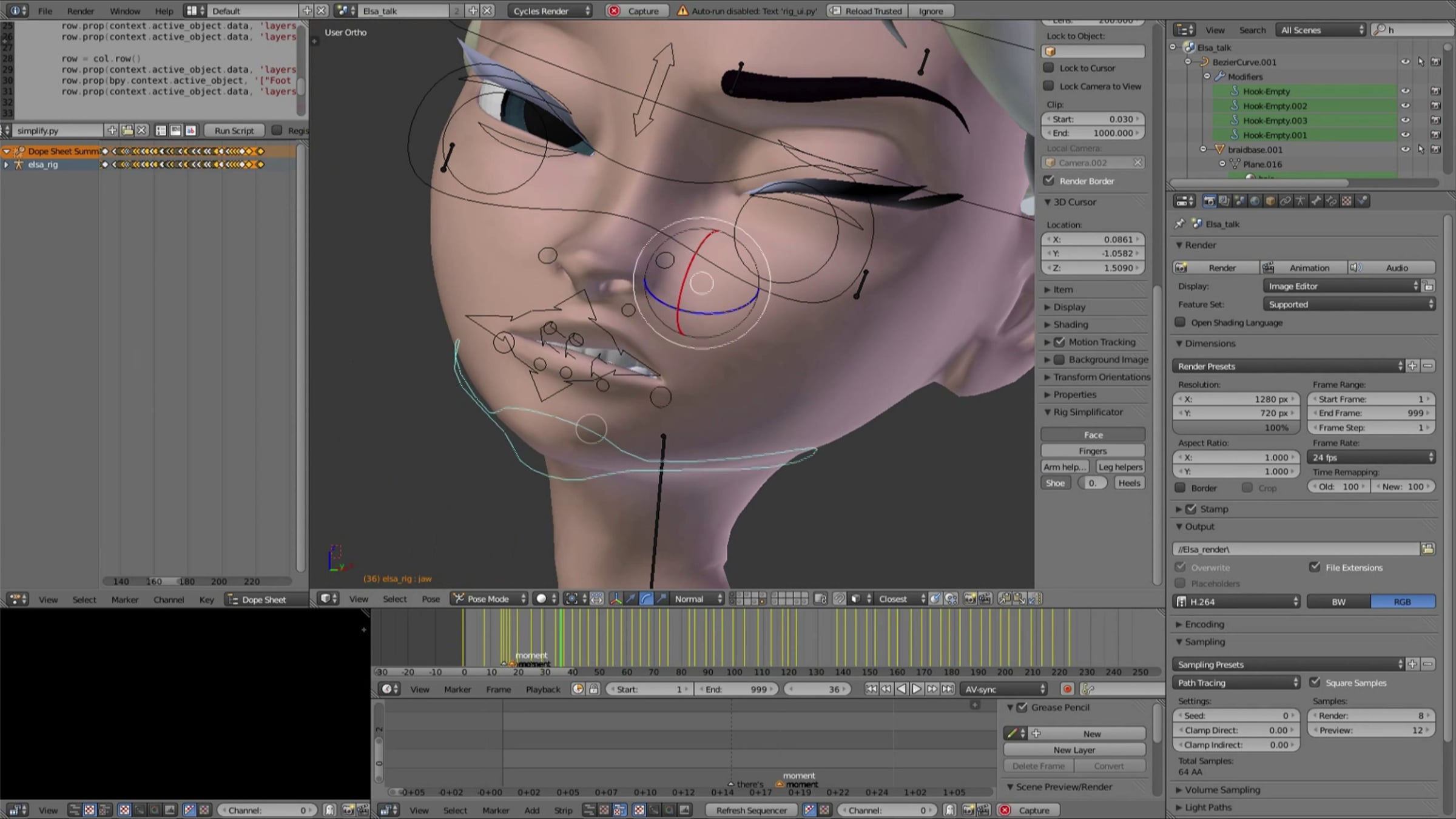1456x819 pixels.
Task: Open the Armature data properties tab
Action: (x=1300, y=201)
